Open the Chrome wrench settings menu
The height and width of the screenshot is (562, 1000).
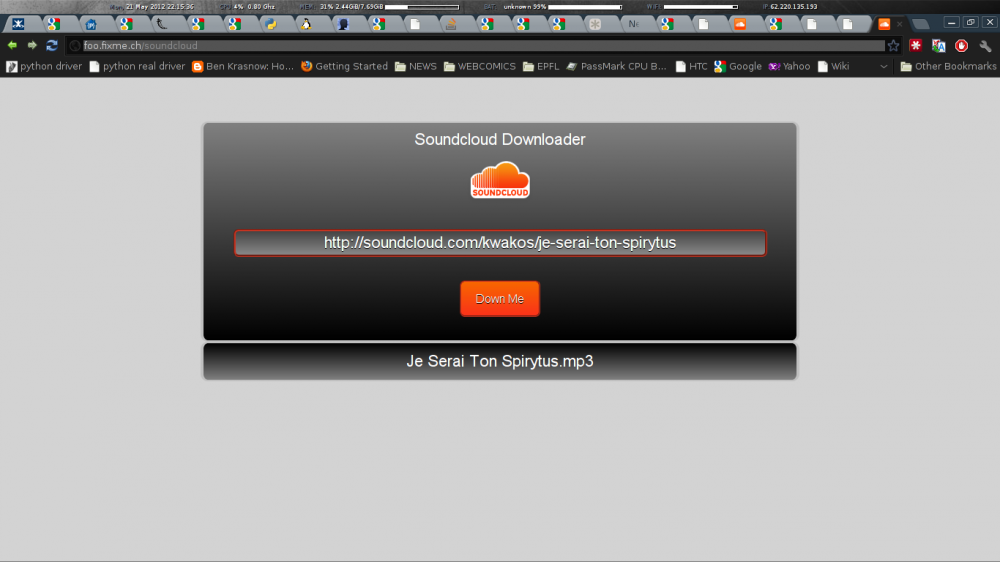[x=985, y=46]
